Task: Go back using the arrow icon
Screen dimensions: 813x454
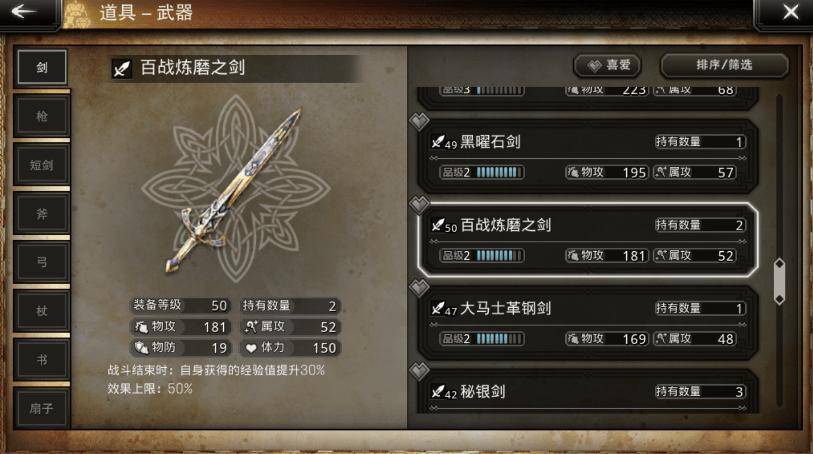Action: coord(24,11)
